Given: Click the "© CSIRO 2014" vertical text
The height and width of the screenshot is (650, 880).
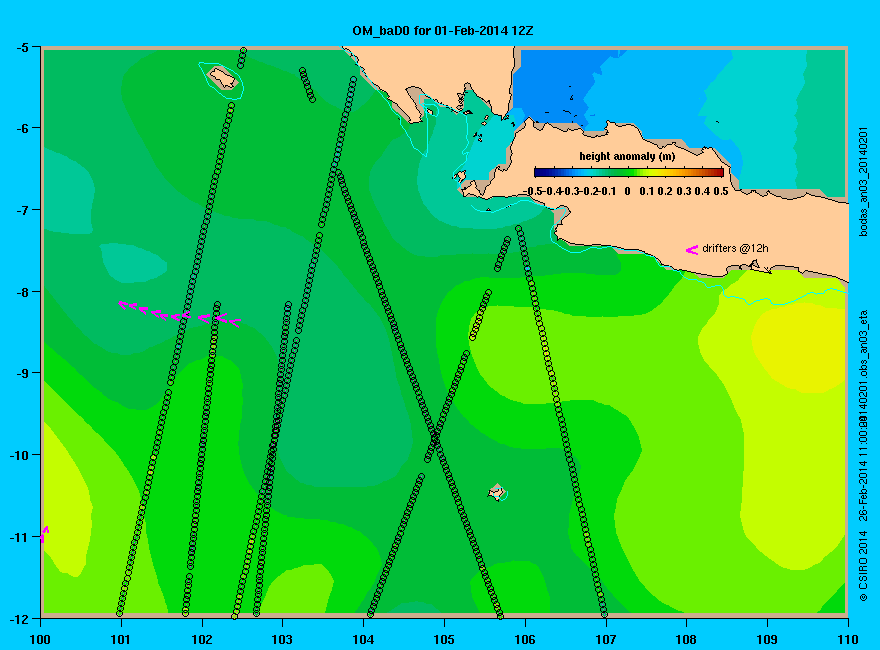Looking at the screenshot, I should [864, 566].
